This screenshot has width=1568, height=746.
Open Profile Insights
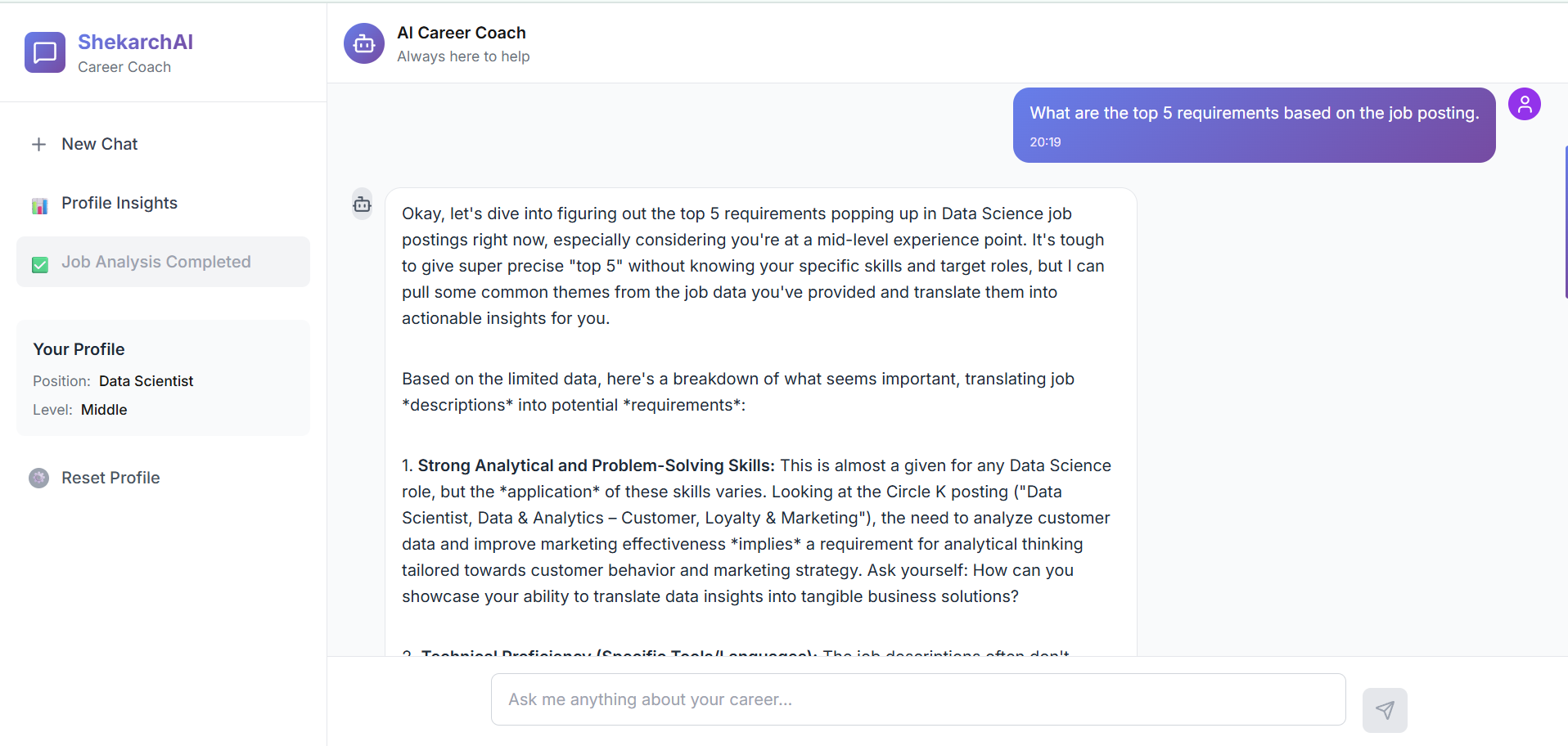119,204
